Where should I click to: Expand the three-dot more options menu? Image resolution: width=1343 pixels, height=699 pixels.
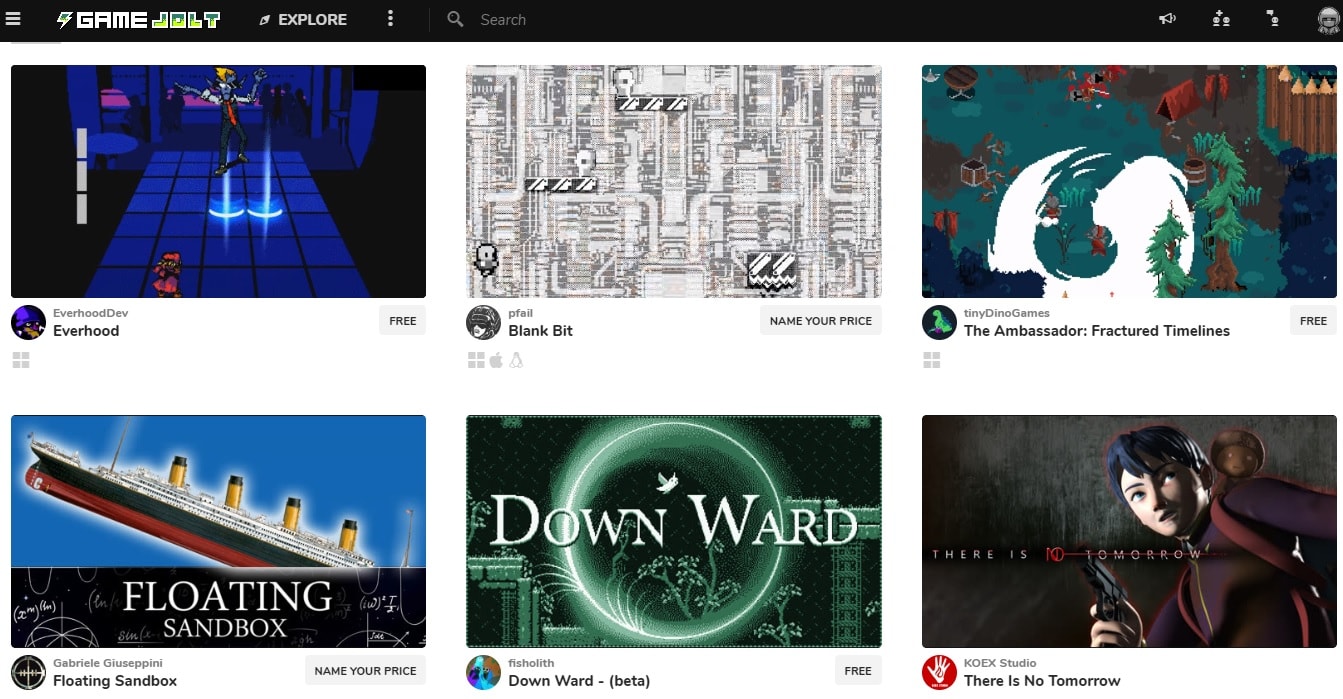(x=390, y=19)
